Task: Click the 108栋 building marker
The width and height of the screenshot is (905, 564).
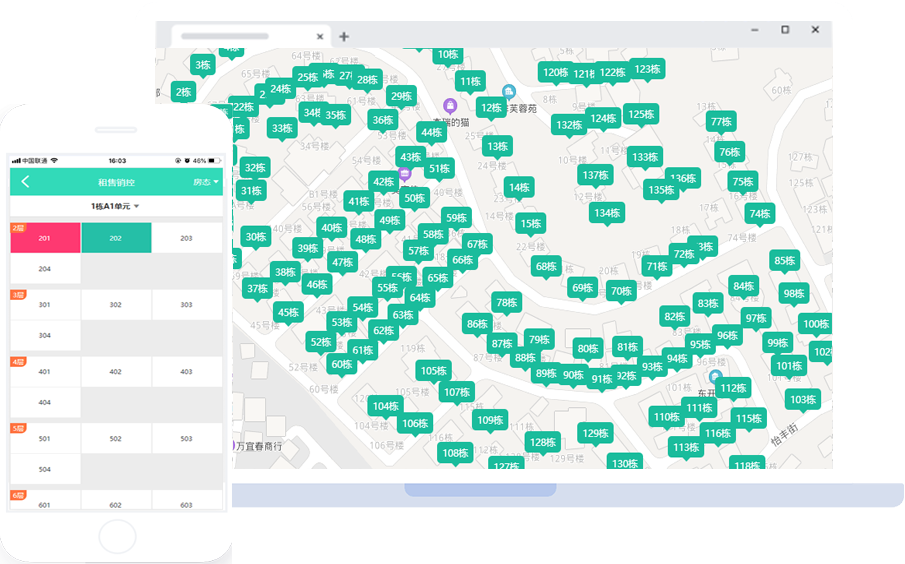Action: tap(455, 453)
